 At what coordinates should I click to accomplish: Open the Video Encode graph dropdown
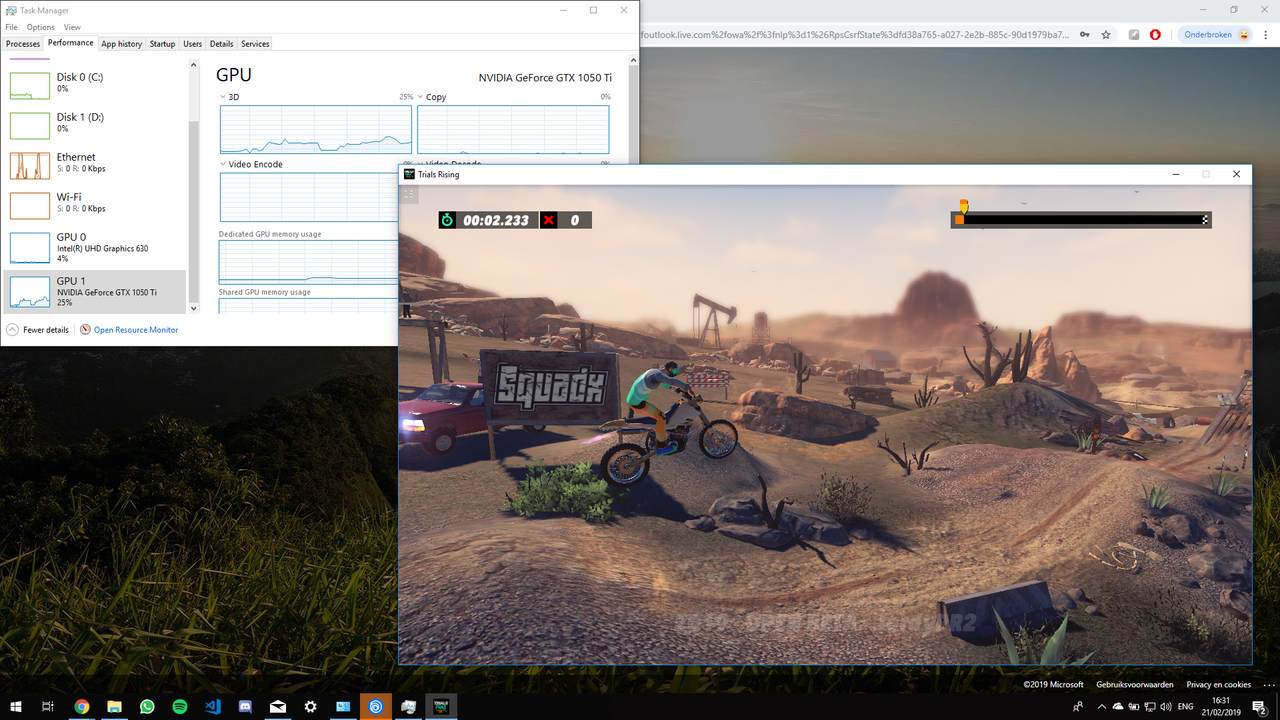[x=224, y=164]
